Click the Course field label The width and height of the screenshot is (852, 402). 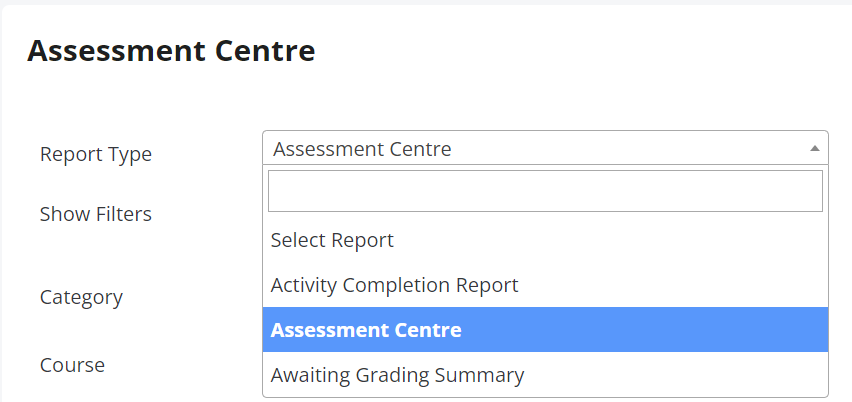click(72, 365)
